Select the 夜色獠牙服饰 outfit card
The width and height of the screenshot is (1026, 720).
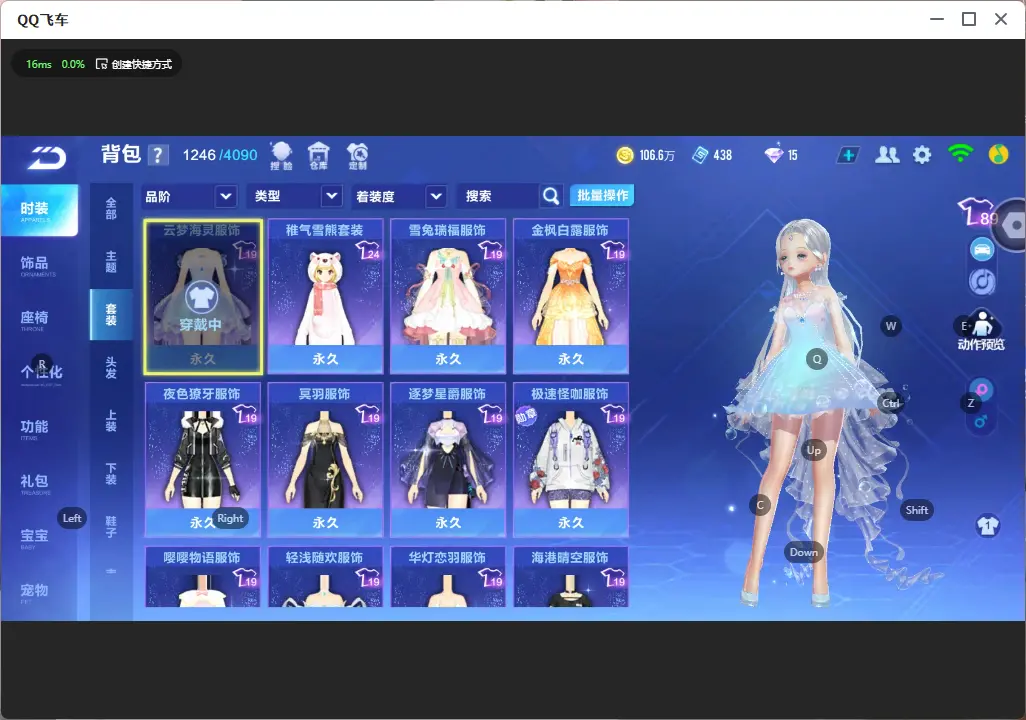203,459
